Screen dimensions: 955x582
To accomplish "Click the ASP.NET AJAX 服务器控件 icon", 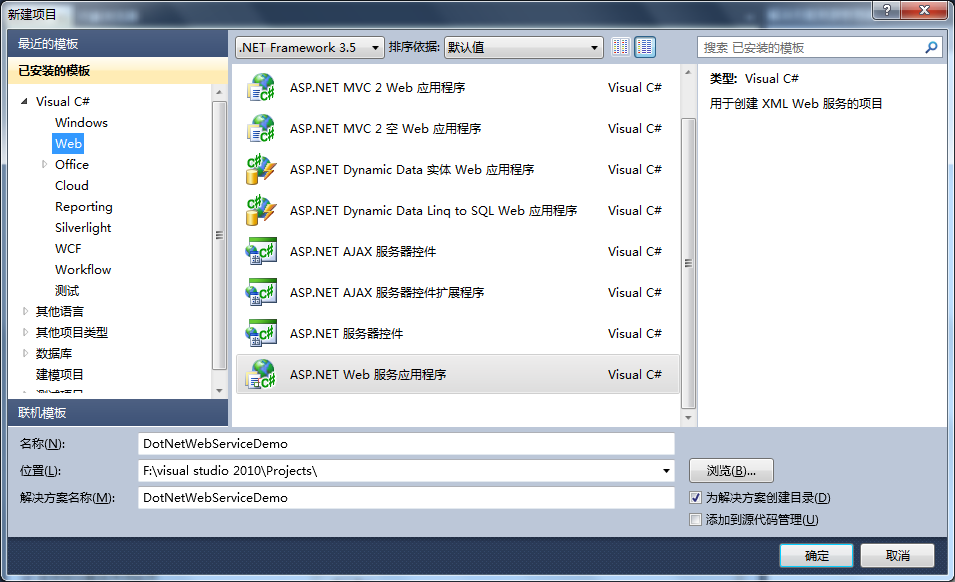I will 261,251.
